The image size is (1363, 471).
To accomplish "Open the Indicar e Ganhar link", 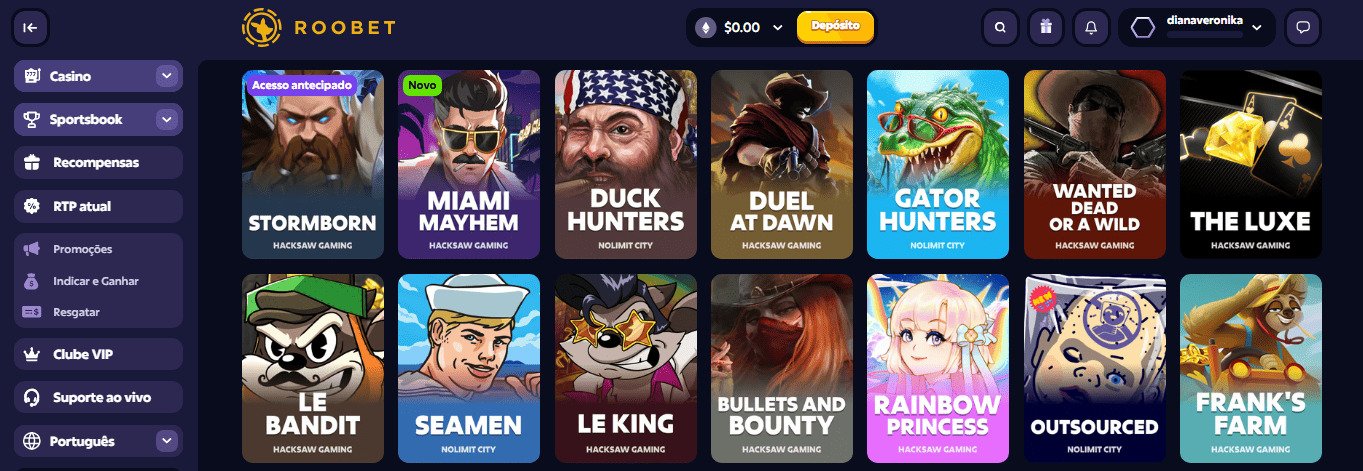I will pyautogui.click(x=95, y=281).
